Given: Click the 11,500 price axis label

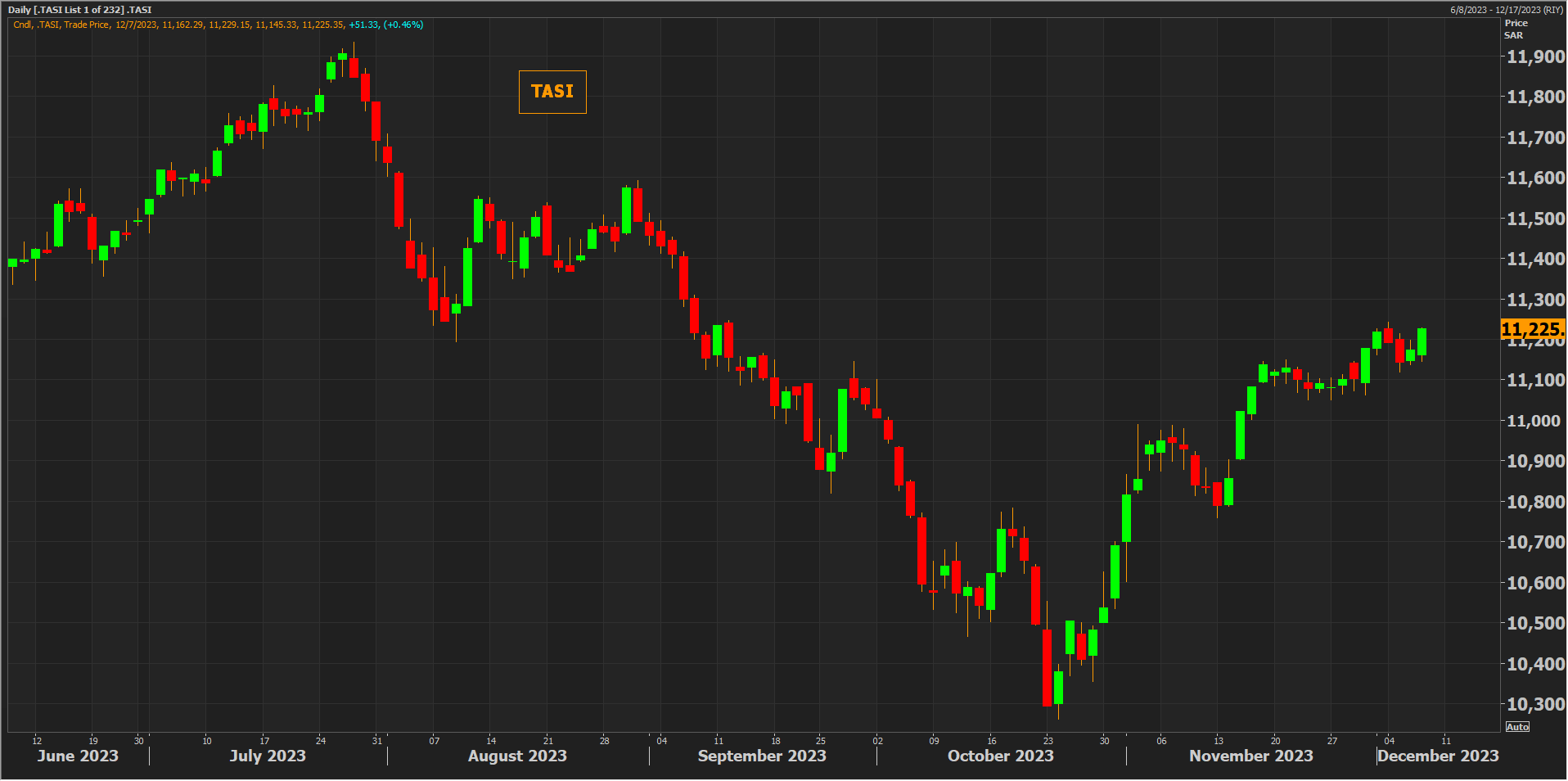Looking at the screenshot, I should (x=1535, y=219).
